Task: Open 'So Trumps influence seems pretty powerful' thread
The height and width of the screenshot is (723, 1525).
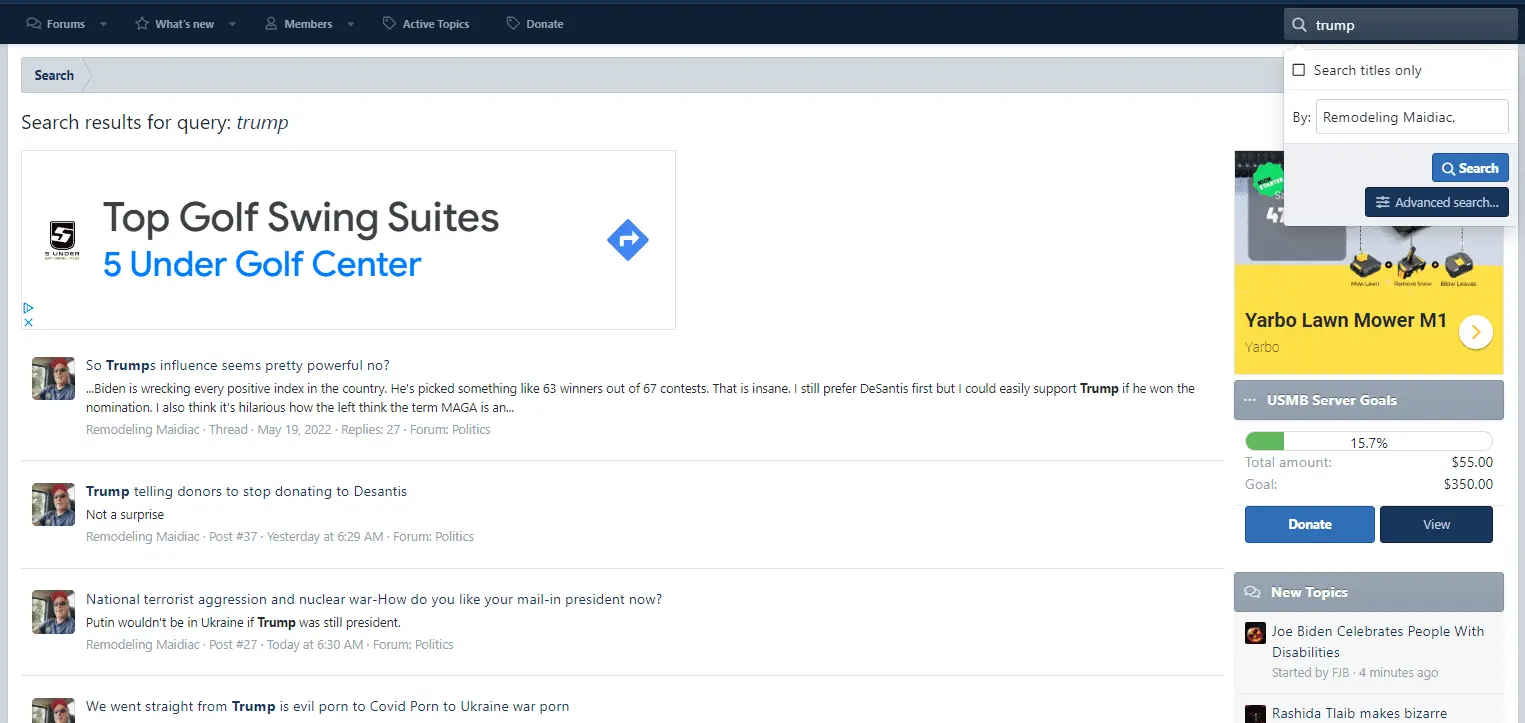Action: [238, 365]
